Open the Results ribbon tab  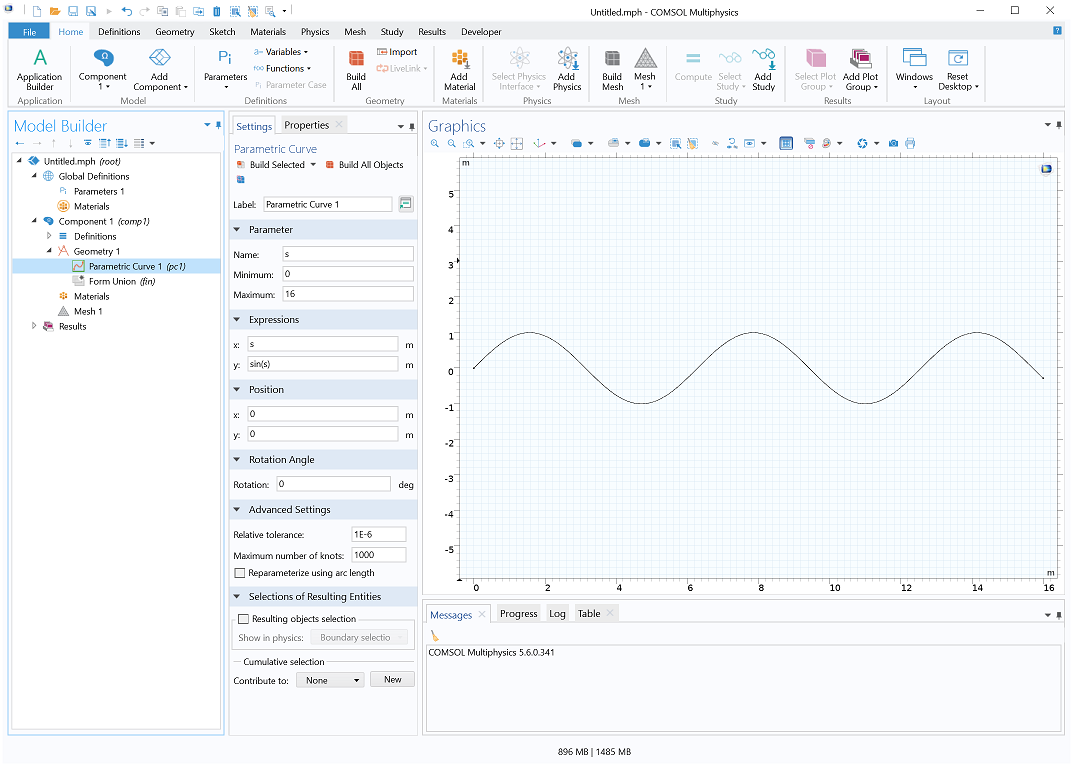[x=432, y=31]
